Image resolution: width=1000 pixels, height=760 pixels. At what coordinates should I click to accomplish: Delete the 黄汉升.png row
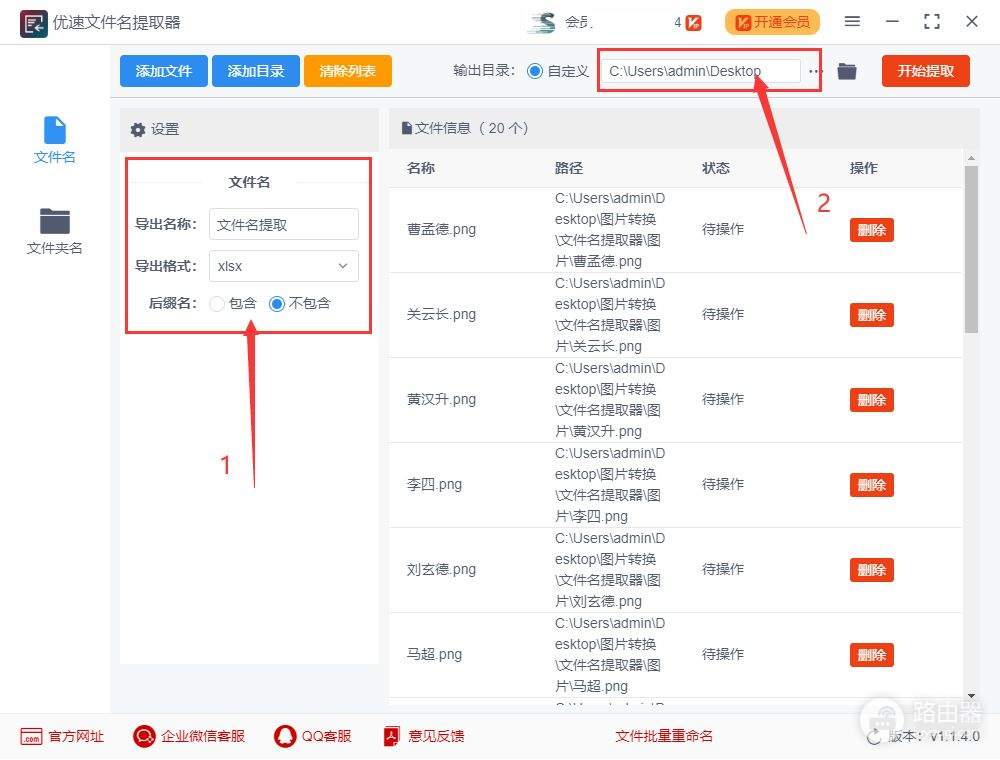click(x=871, y=400)
